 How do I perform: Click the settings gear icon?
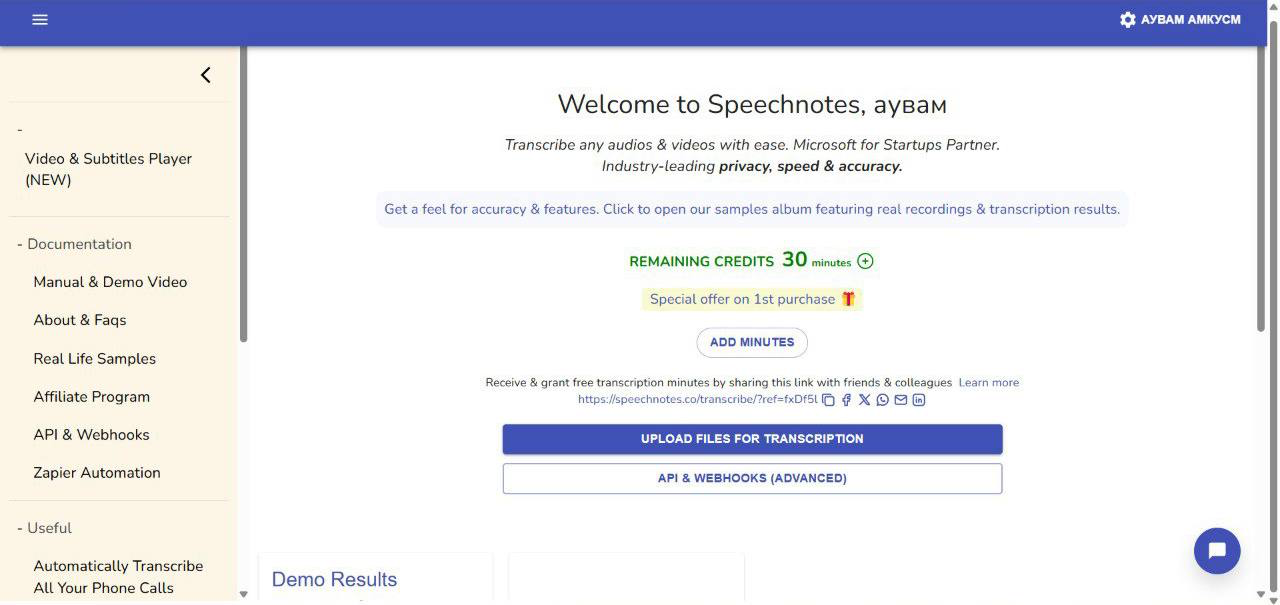pyautogui.click(x=1128, y=20)
